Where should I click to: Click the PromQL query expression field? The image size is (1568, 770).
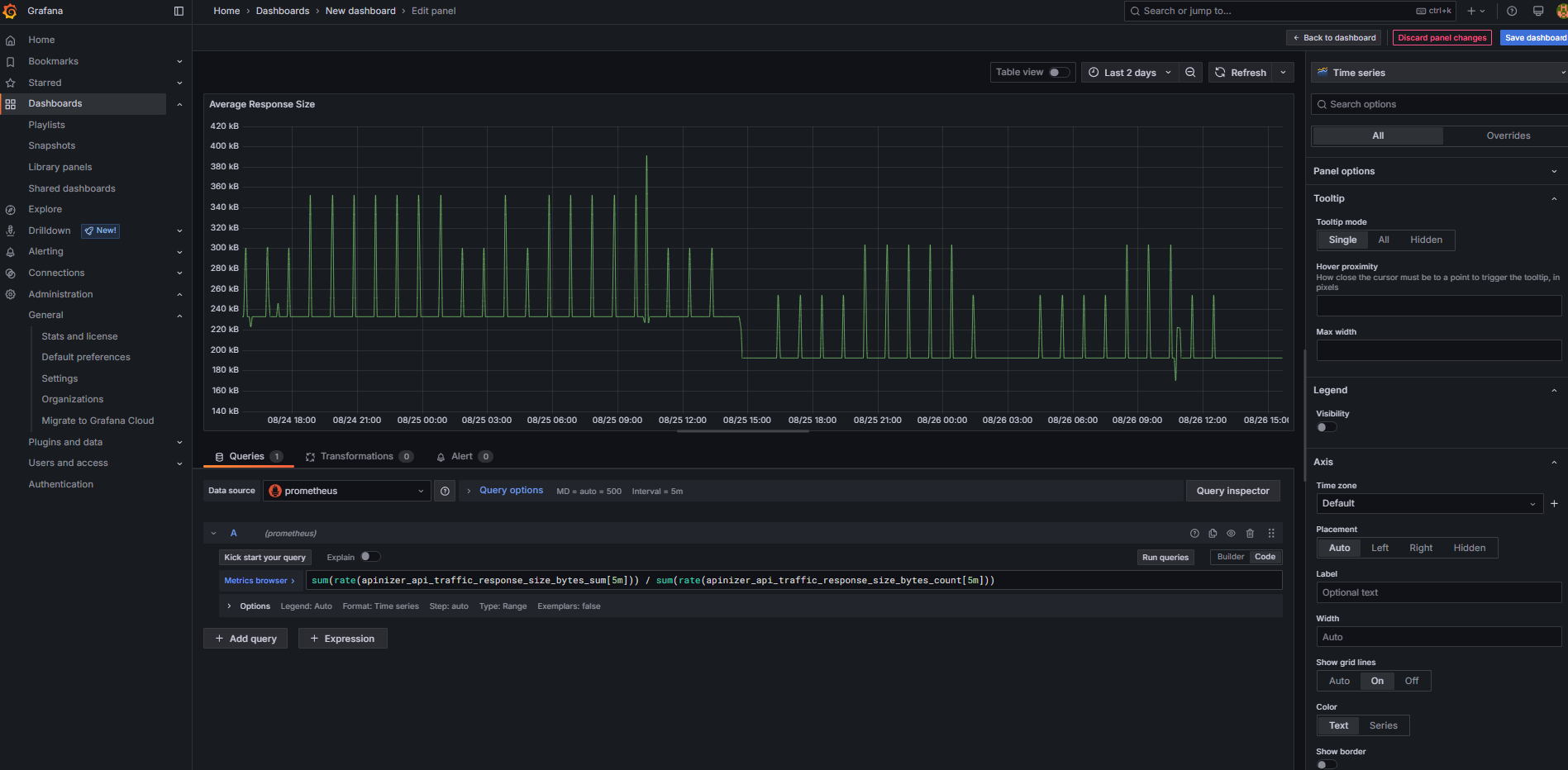(x=794, y=581)
